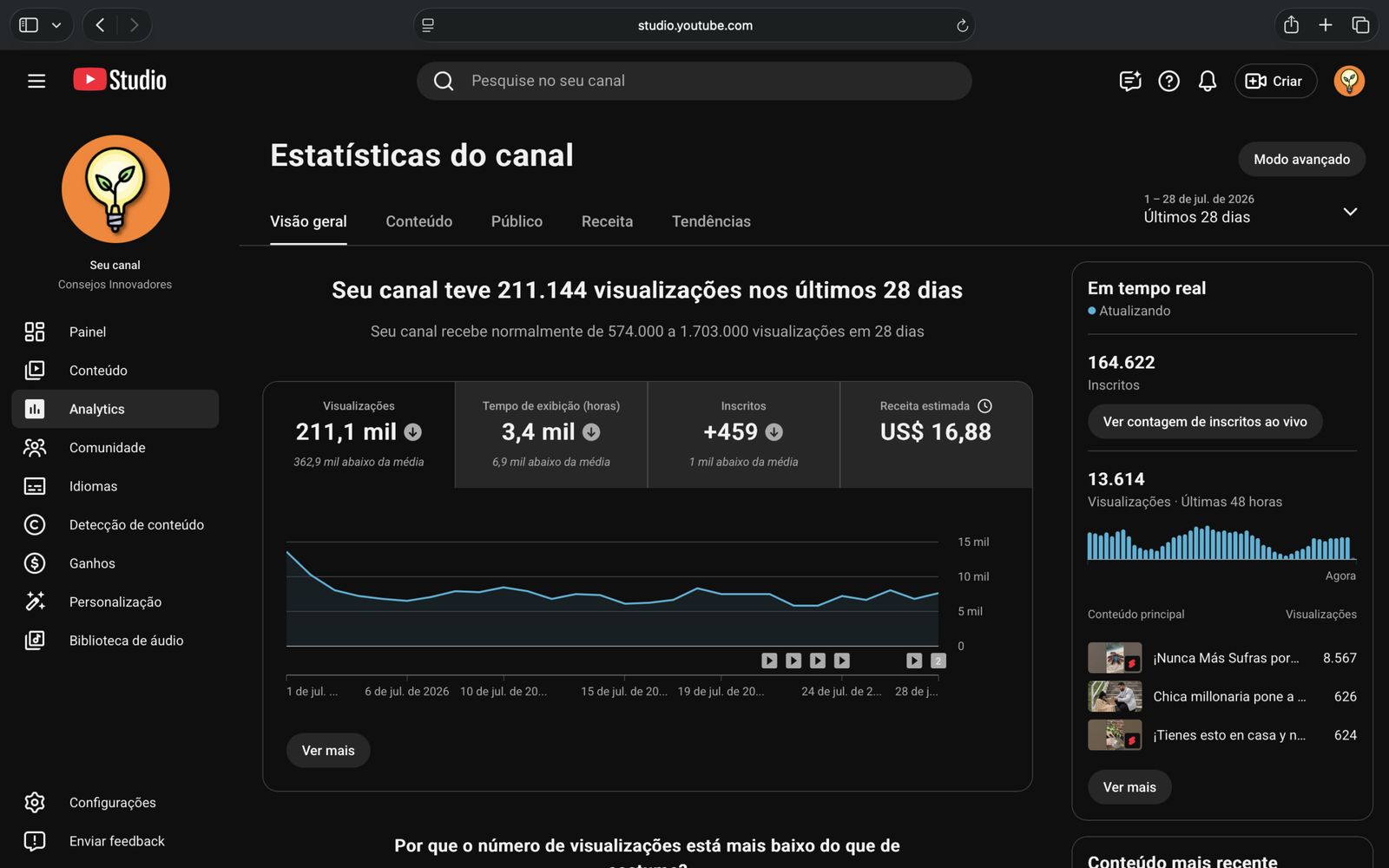Click the 48-hour views bar chart
This screenshot has width=1389, height=868.
pos(1221,542)
